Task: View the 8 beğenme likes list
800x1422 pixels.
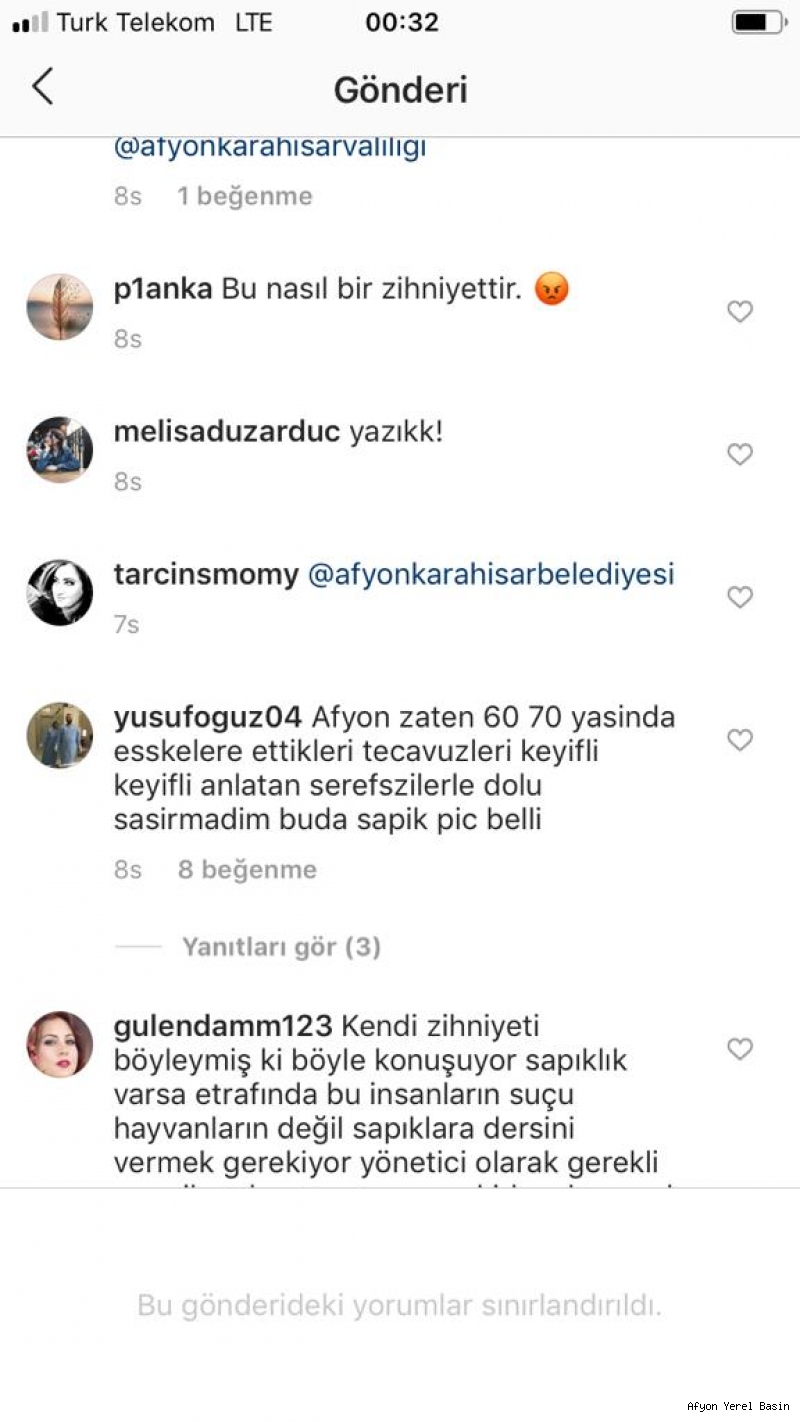Action: tap(247, 870)
